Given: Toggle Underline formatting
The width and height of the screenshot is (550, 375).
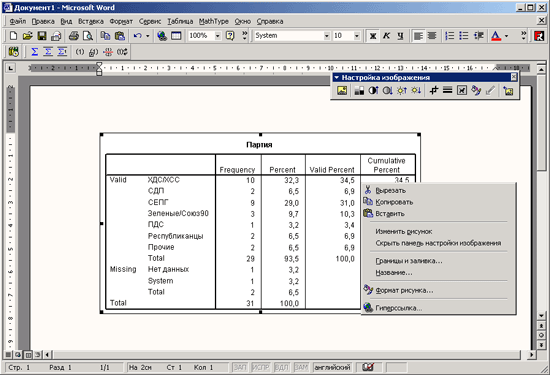Looking at the screenshot, I should (x=400, y=36).
